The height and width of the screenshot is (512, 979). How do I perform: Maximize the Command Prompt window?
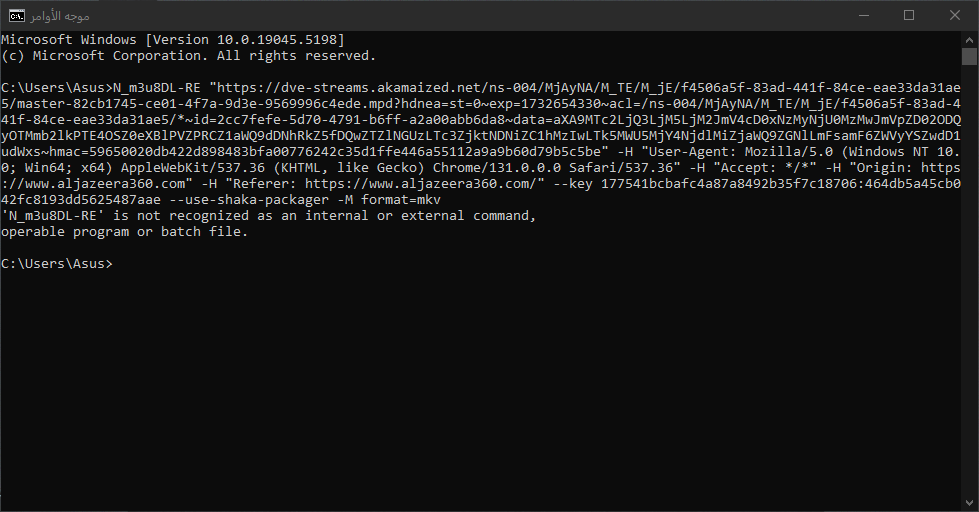coord(908,15)
